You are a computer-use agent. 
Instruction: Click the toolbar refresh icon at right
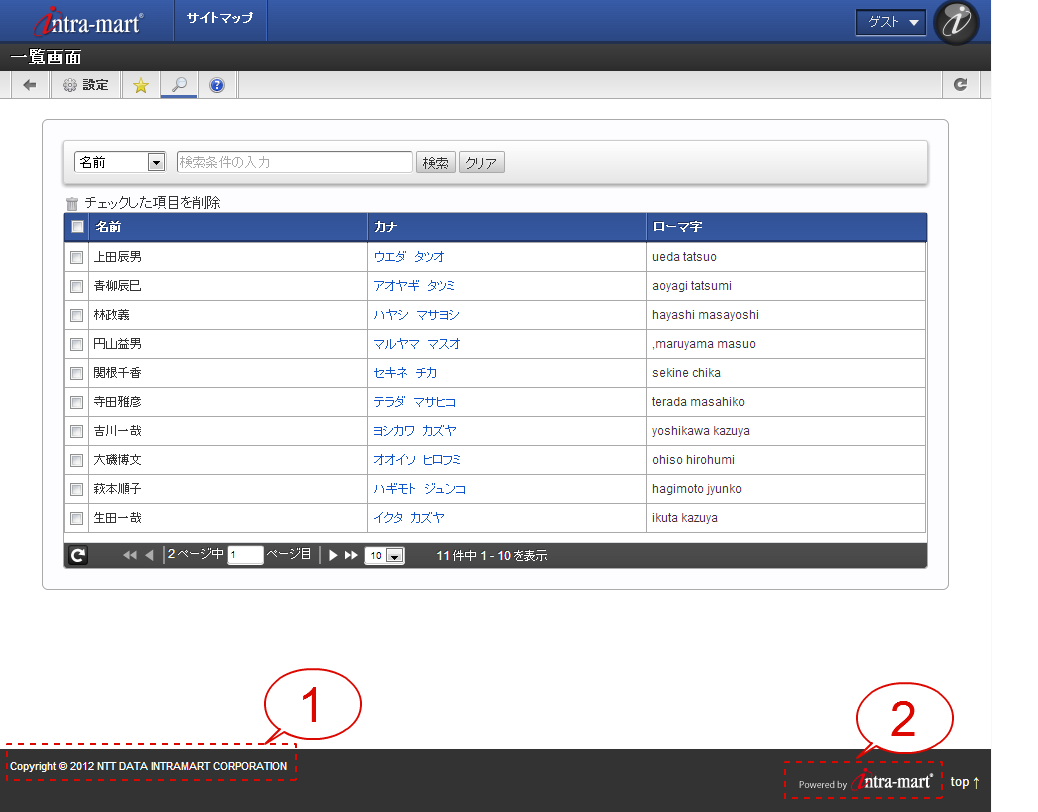pyautogui.click(x=961, y=85)
